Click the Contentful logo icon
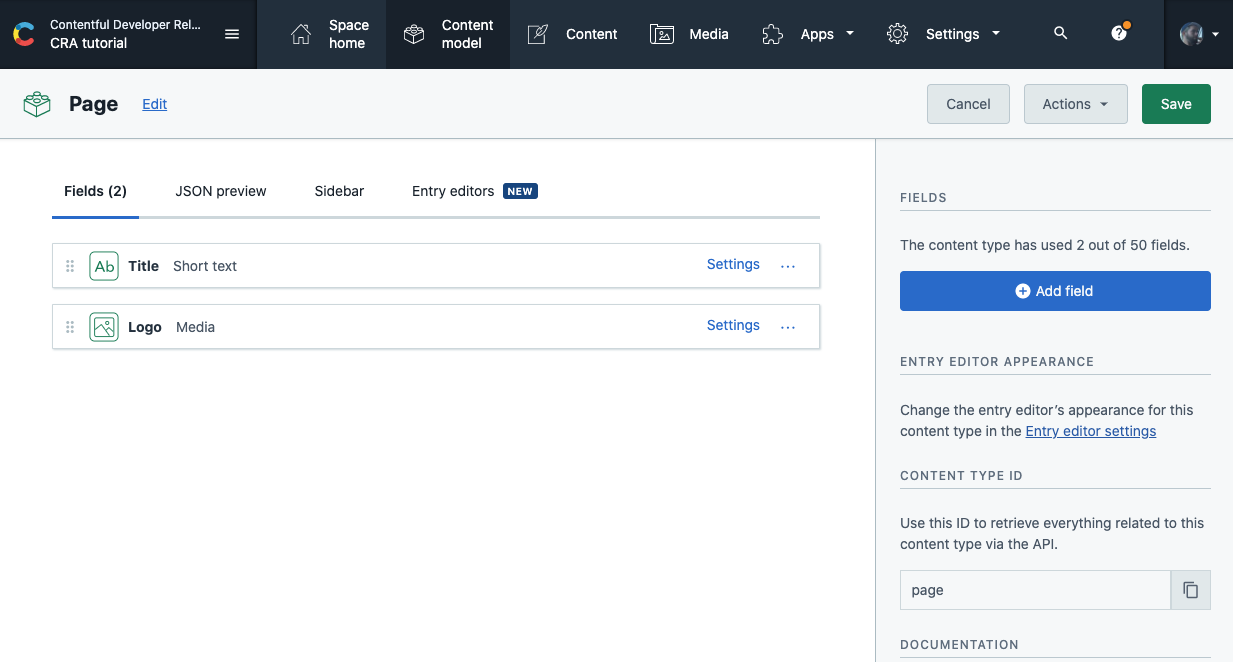This screenshot has height=662, width=1233. click(22, 33)
